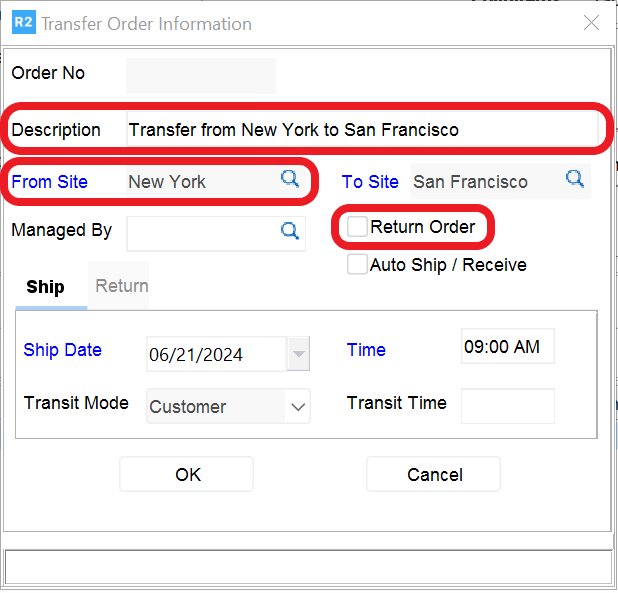Toggle the Auto Ship / Receive checkbox

(357, 265)
